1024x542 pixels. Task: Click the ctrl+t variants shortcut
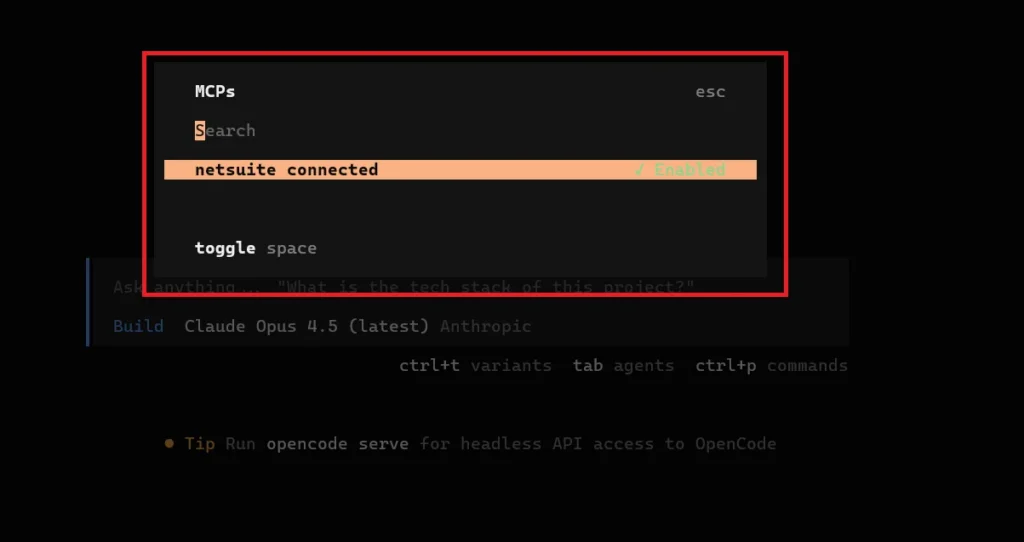(475, 366)
